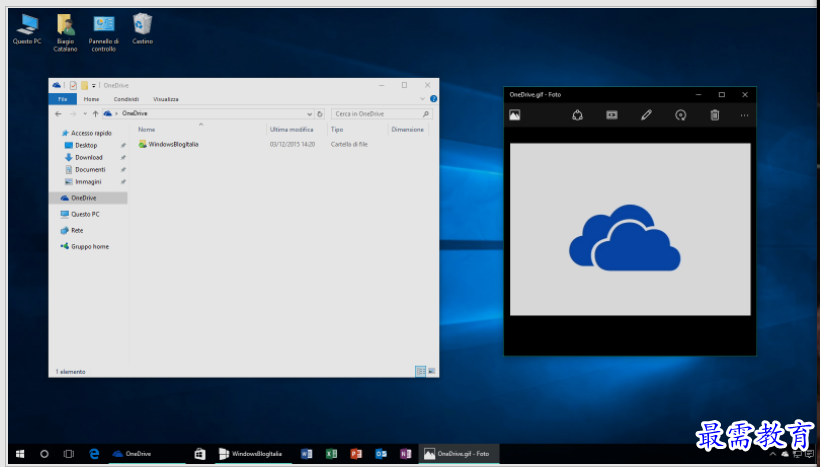Open the Cestino recycle bin icon

(x=142, y=29)
